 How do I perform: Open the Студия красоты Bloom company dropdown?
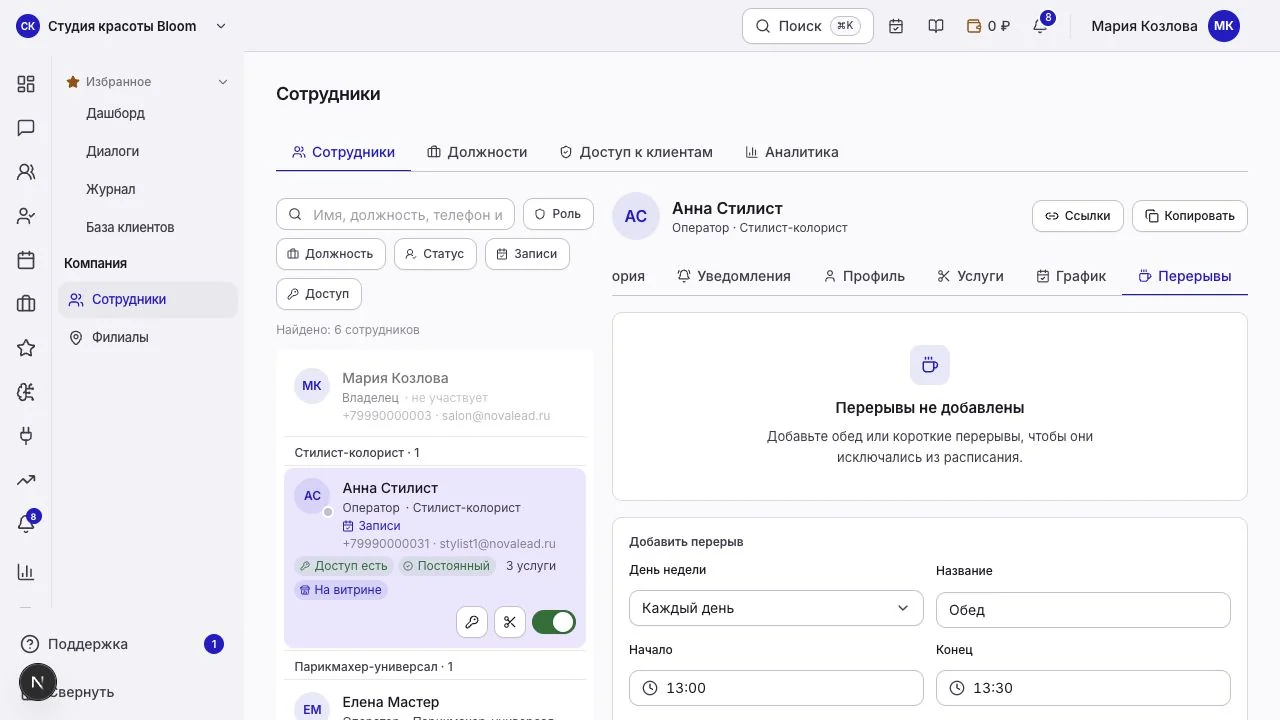coord(122,26)
